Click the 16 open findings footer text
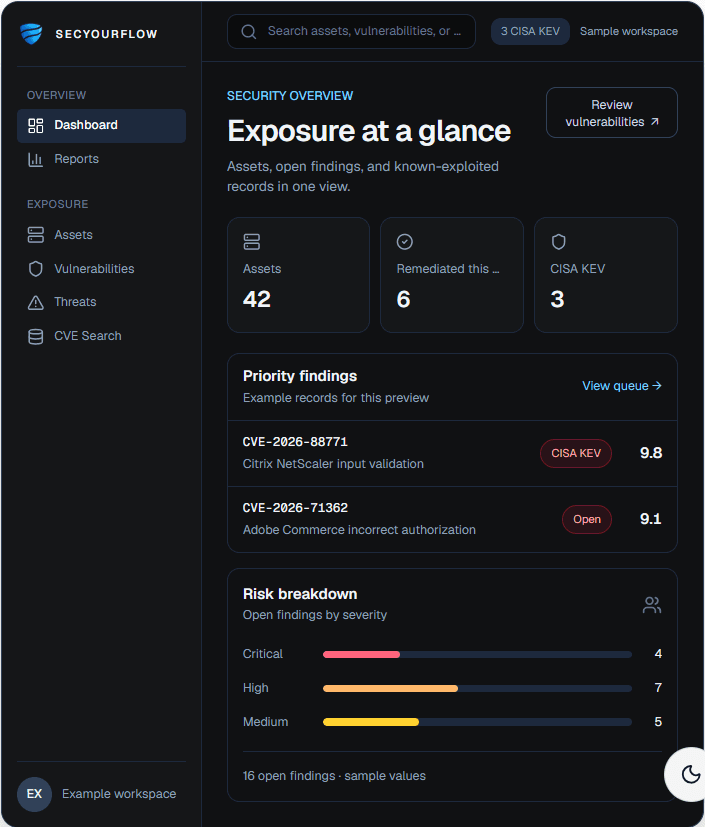Screen dimensions: 705x829 (x=334, y=776)
